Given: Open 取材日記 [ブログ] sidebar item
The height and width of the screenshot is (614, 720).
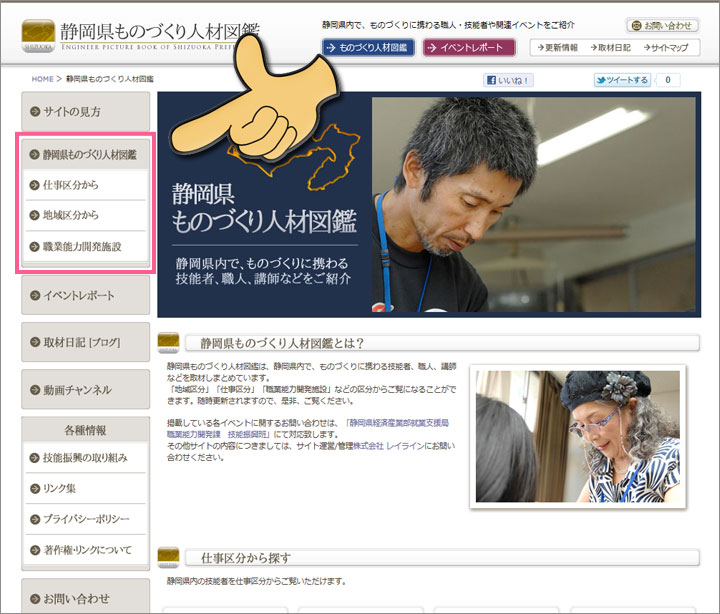Looking at the screenshot, I should 85,342.
